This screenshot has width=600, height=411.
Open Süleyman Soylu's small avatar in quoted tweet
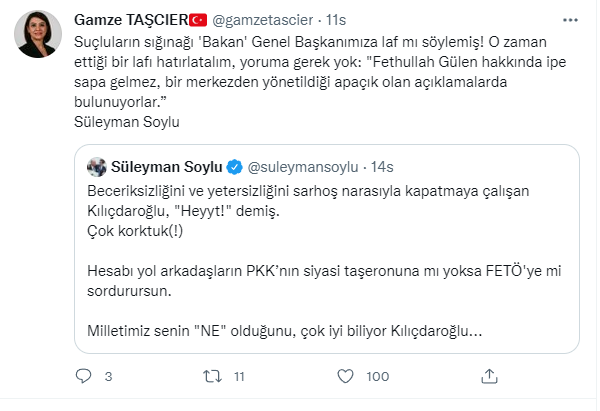click(x=97, y=165)
